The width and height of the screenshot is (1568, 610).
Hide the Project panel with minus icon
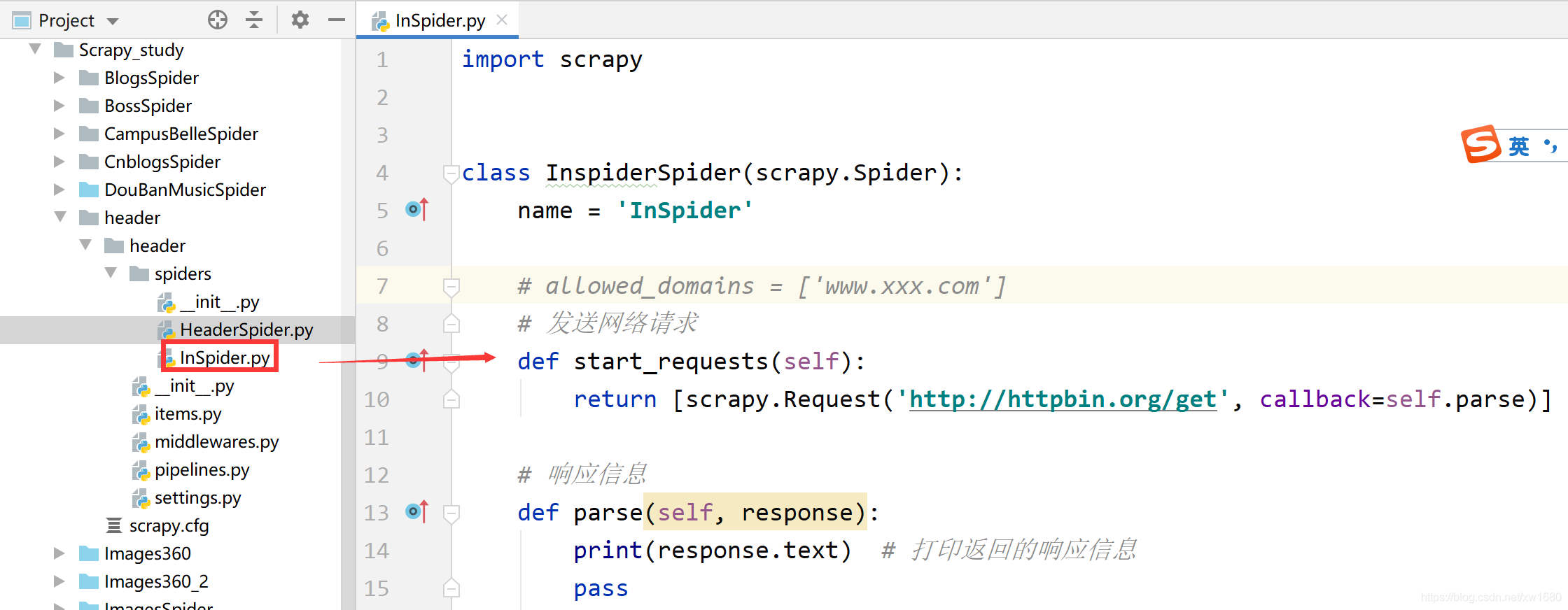337,20
